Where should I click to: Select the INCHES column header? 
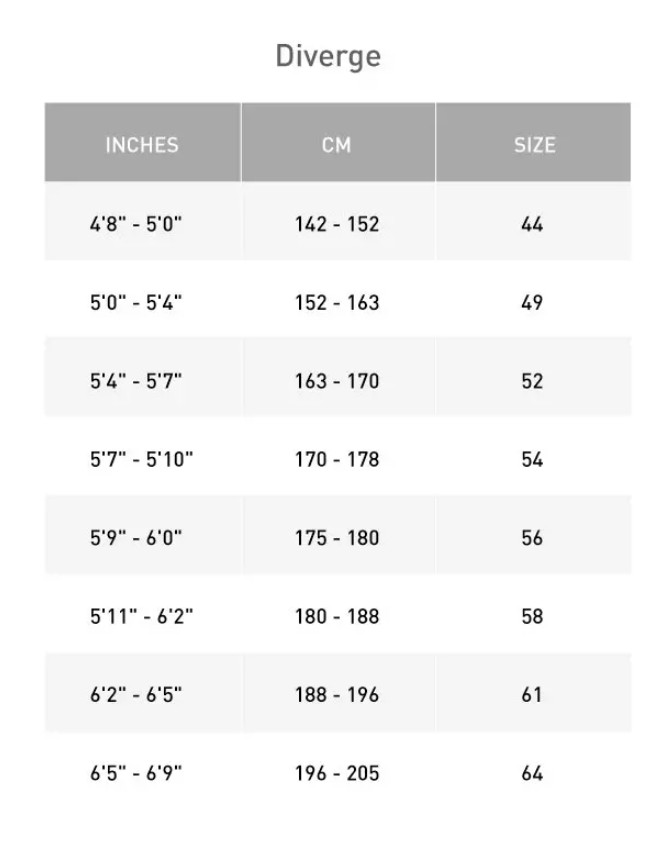(142, 145)
